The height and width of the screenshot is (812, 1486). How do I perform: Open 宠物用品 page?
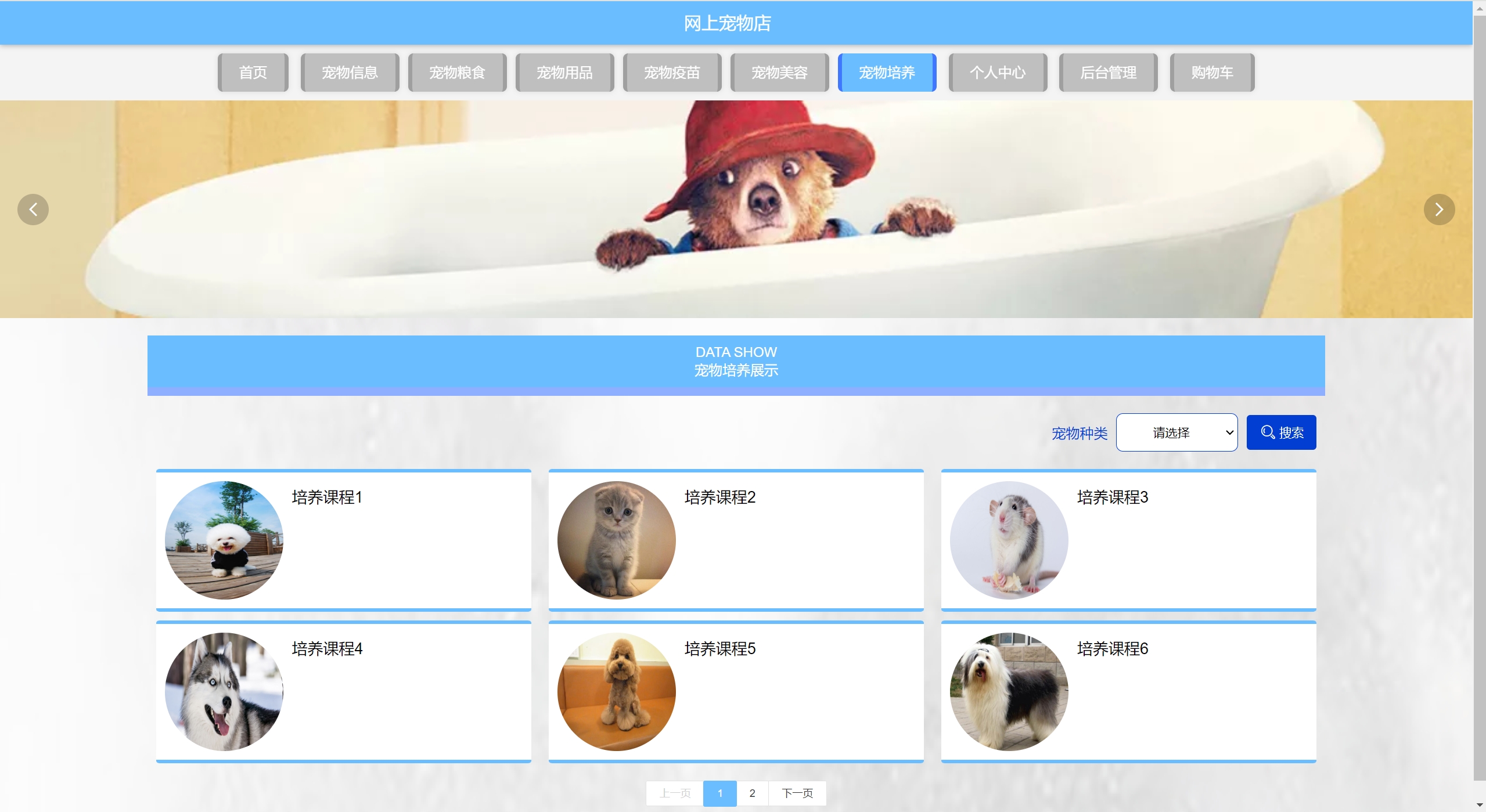[x=564, y=73]
